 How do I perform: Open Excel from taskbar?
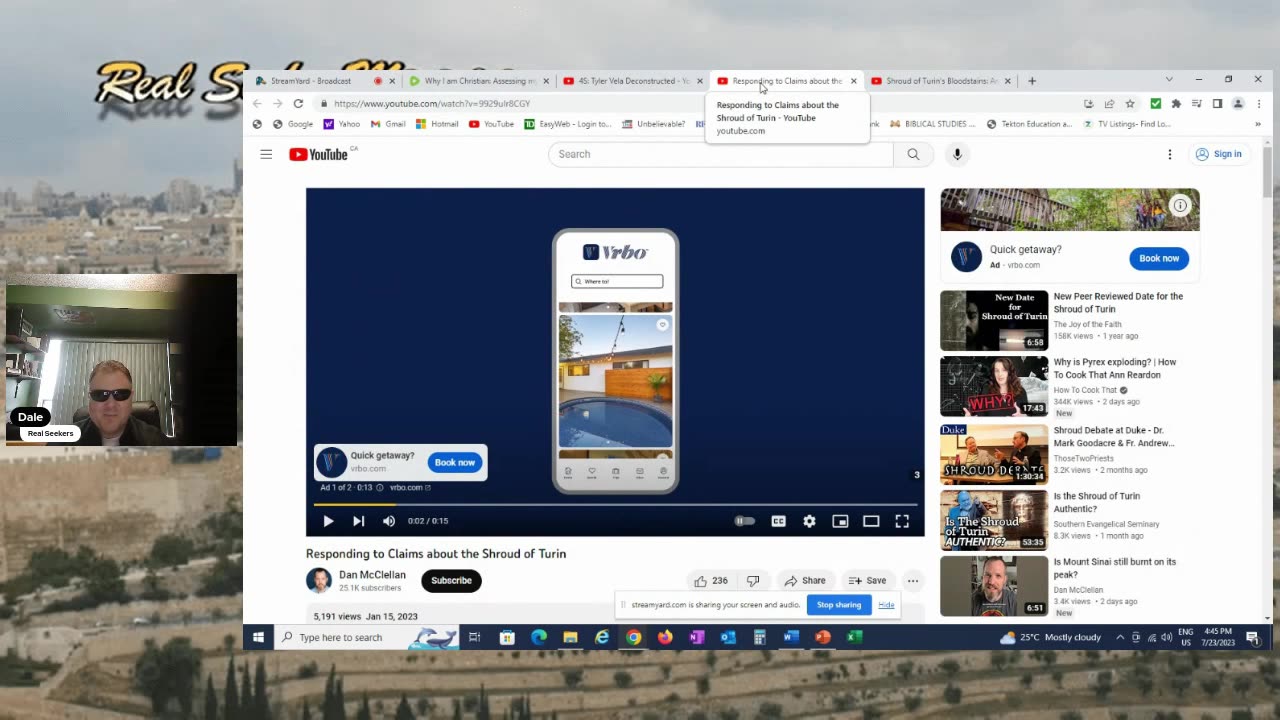pyautogui.click(x=855, y=637)
